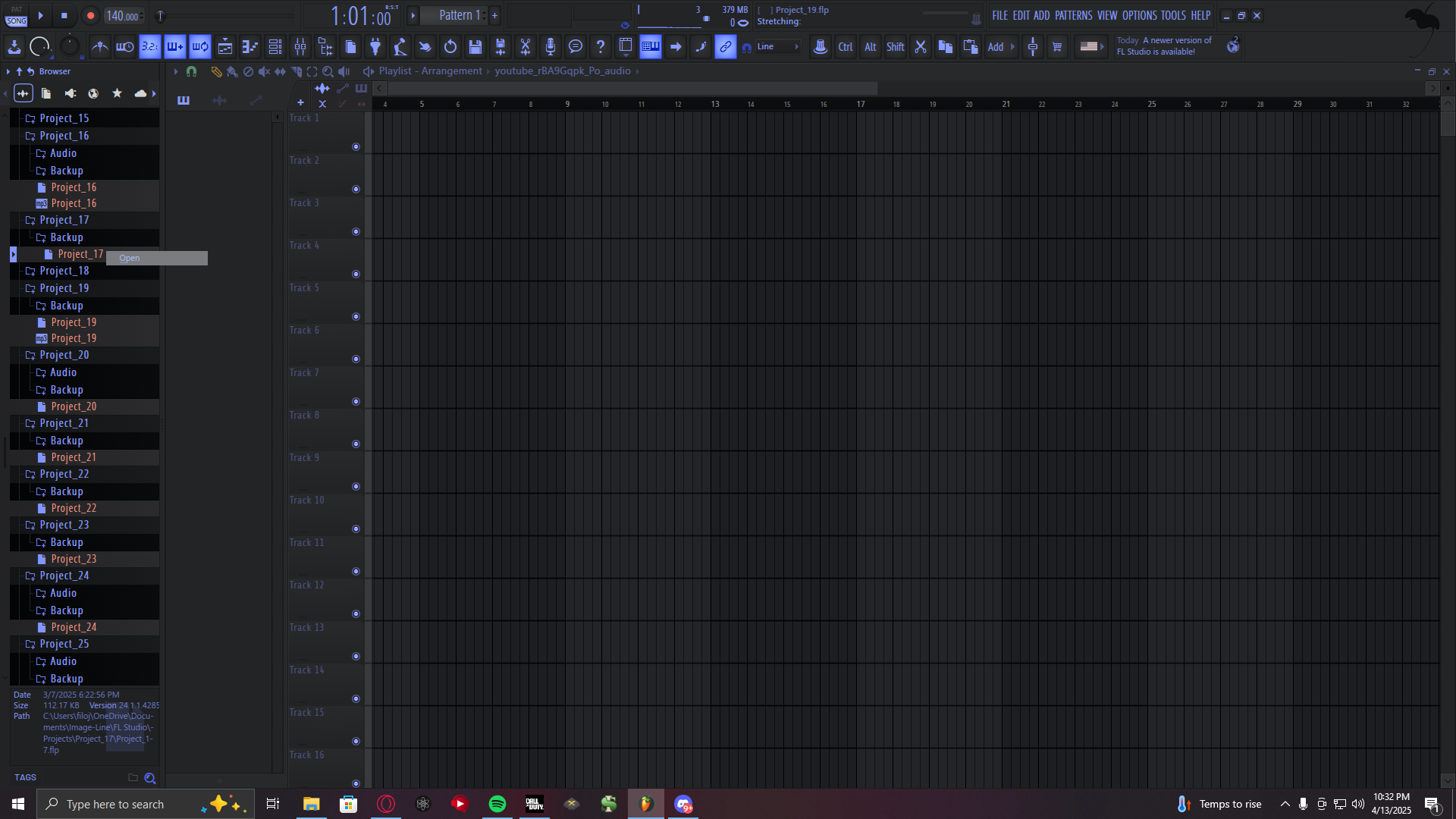Screen dimensions: 1456x819
Task: Open the PATTERNS menu
Action: (1073, 15)
